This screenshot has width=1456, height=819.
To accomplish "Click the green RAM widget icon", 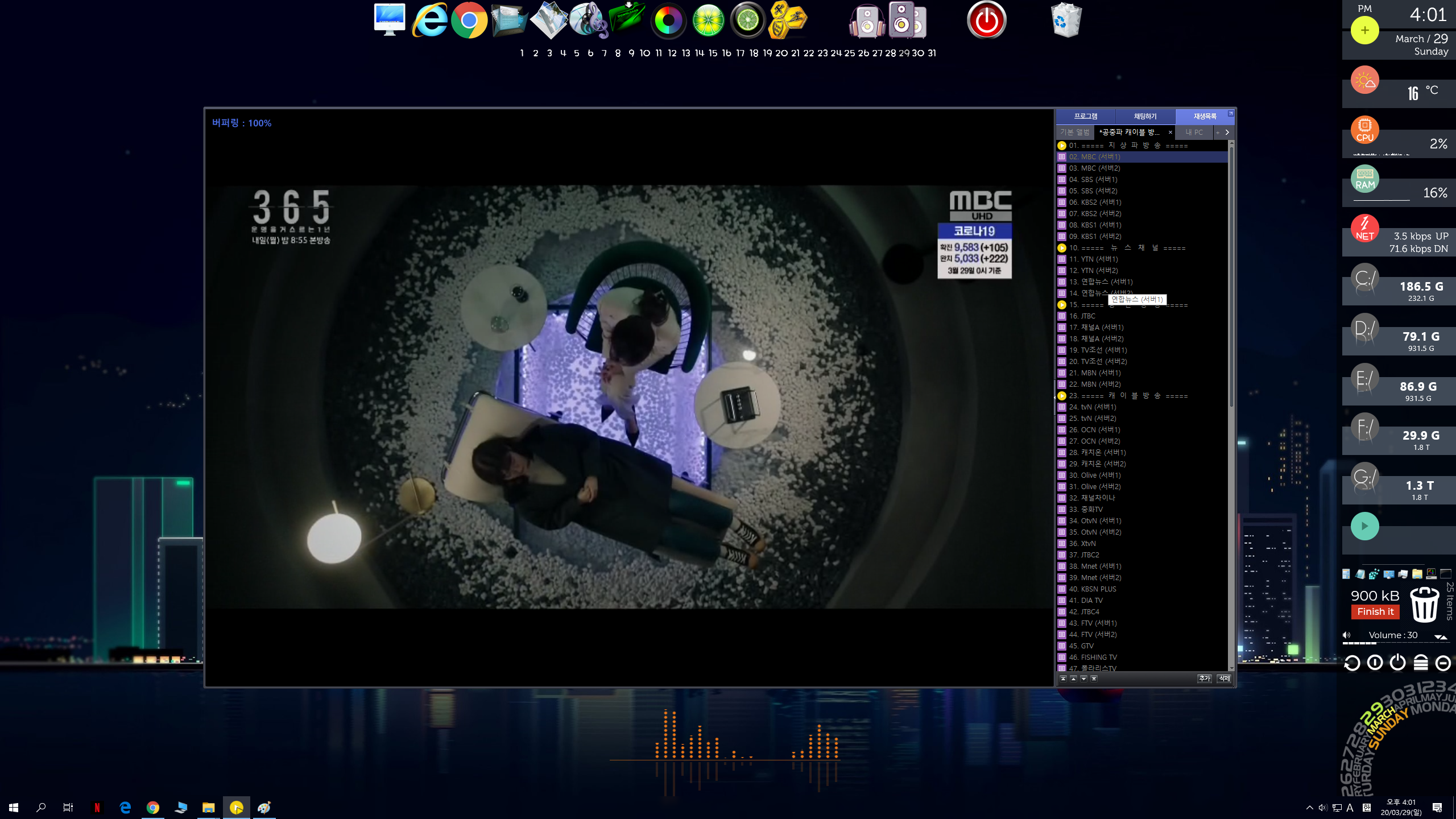I will [1365, 179].
